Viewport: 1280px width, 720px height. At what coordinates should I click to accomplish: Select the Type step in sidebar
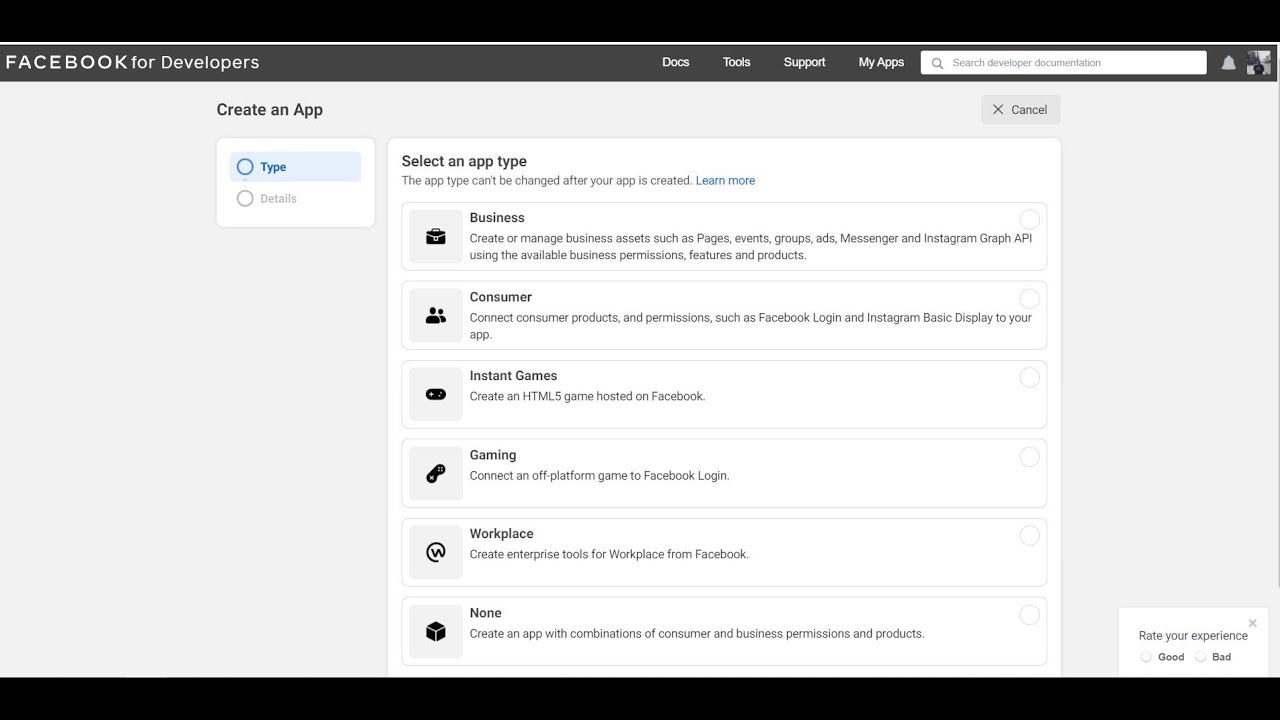[x=295, y=167]
